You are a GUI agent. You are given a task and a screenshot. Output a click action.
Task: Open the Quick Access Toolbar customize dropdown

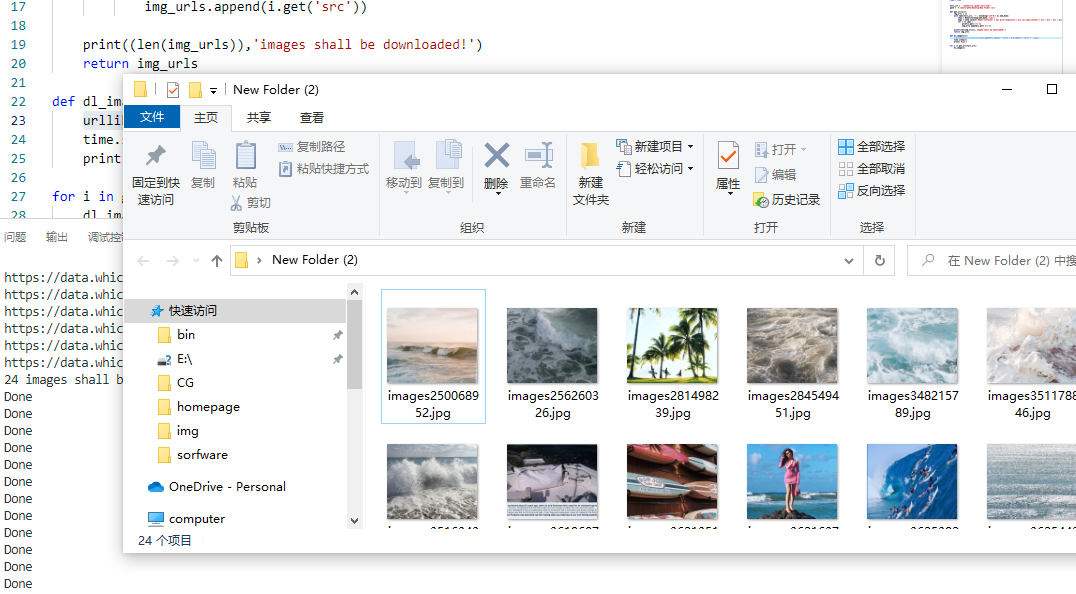tap(213, 91)
